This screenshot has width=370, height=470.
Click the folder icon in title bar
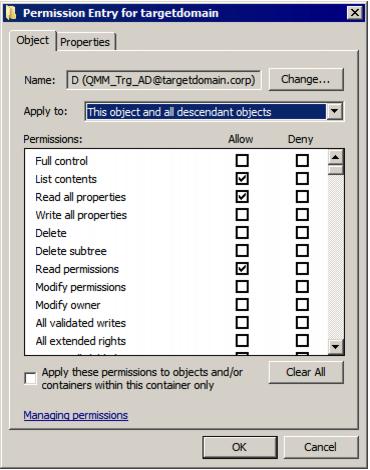click(12, 13)
